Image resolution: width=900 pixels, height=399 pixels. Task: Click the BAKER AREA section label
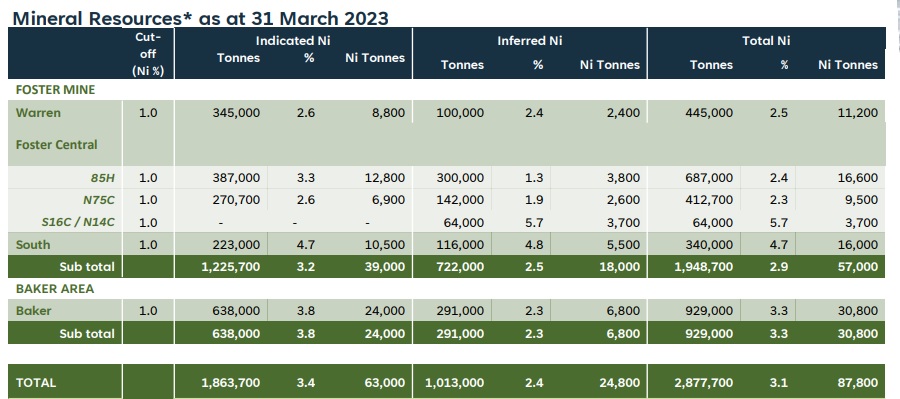pos(55,289)
